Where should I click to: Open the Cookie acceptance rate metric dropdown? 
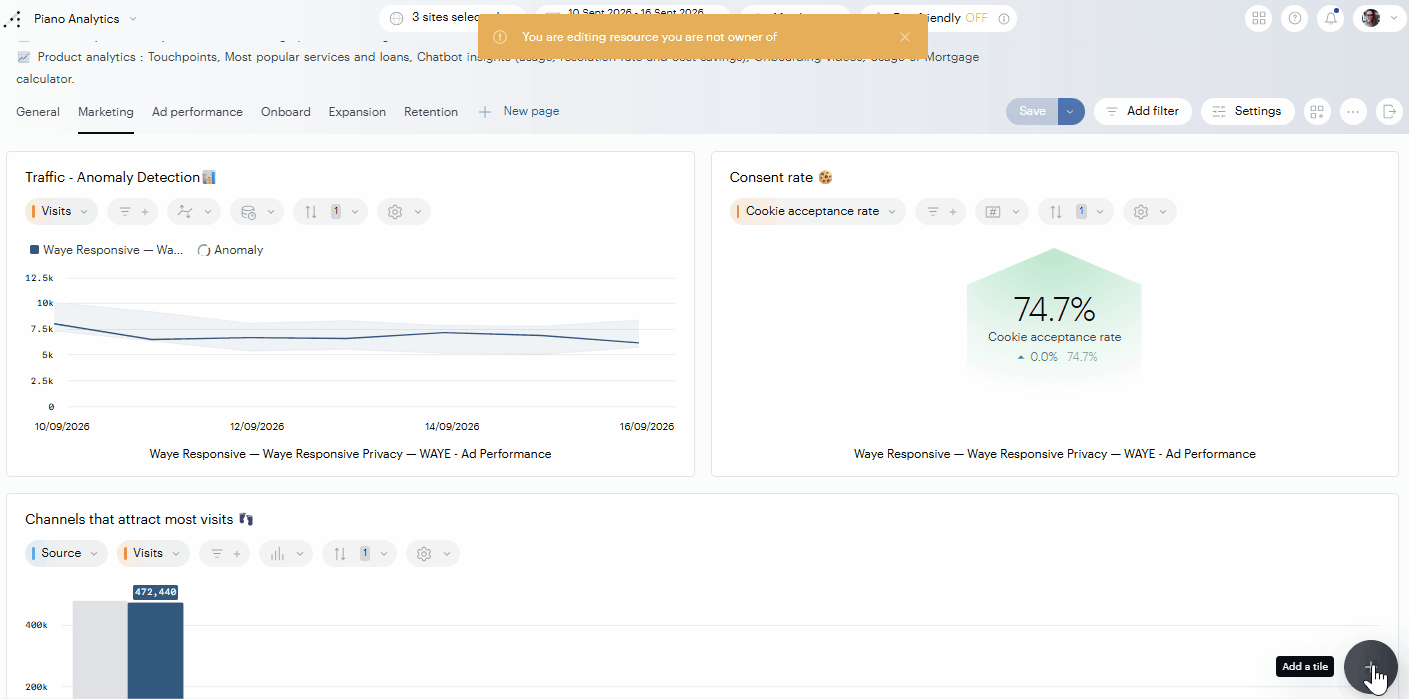pos(818,212)
